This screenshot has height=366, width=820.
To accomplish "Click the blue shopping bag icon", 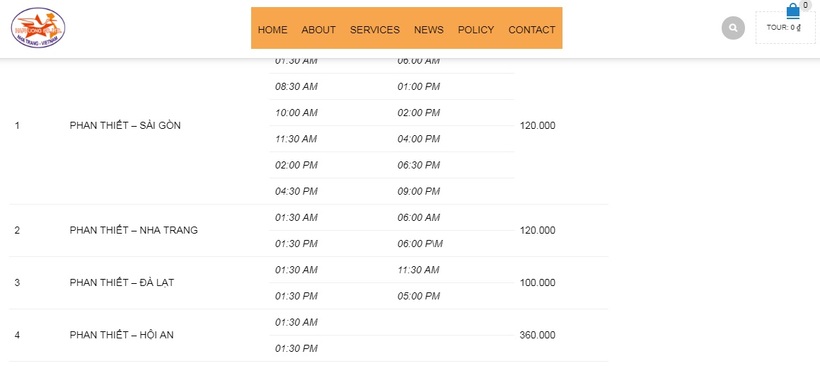I will [793, 10].
